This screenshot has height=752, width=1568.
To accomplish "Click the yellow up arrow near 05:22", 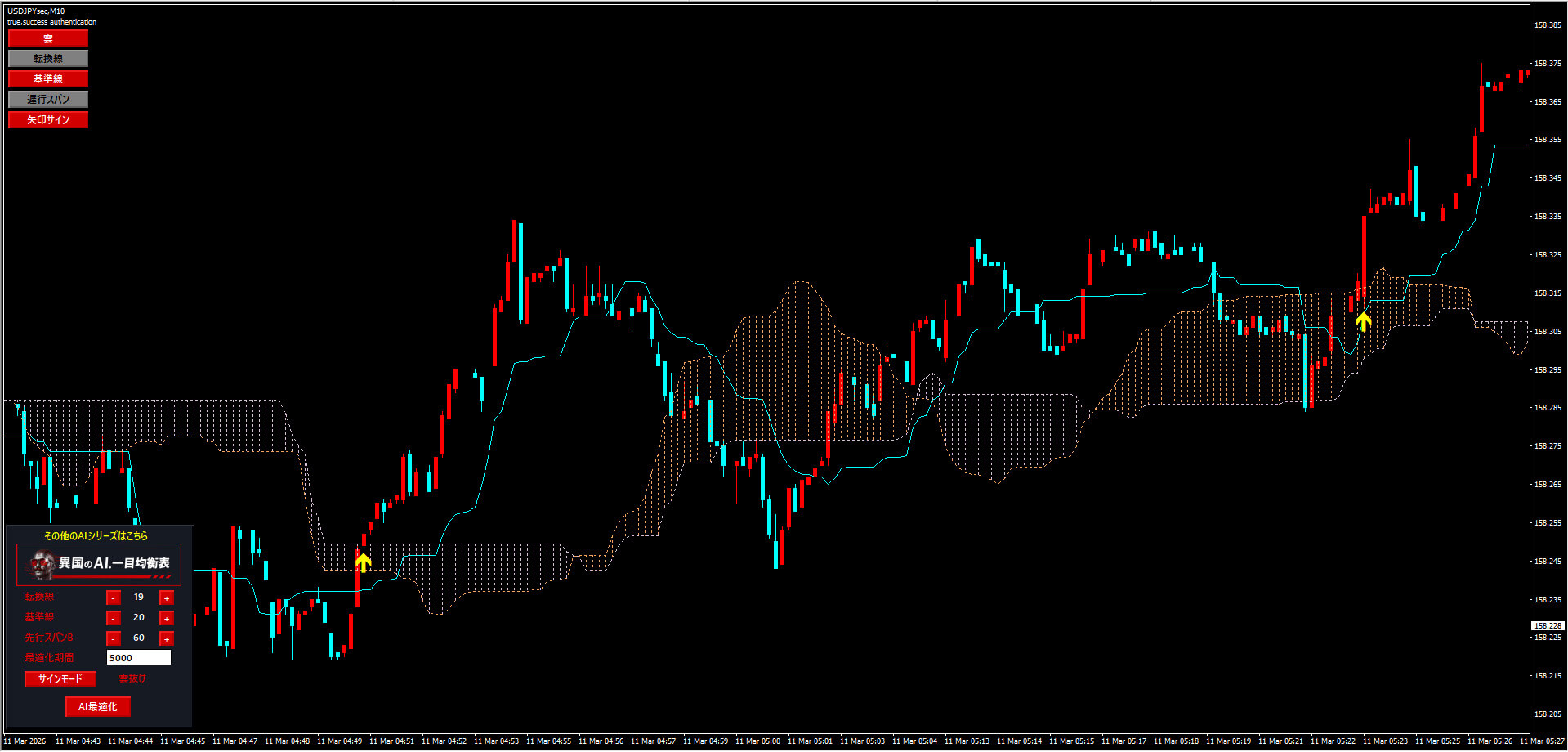I will pyautogui.click(x=1363, y=321).
